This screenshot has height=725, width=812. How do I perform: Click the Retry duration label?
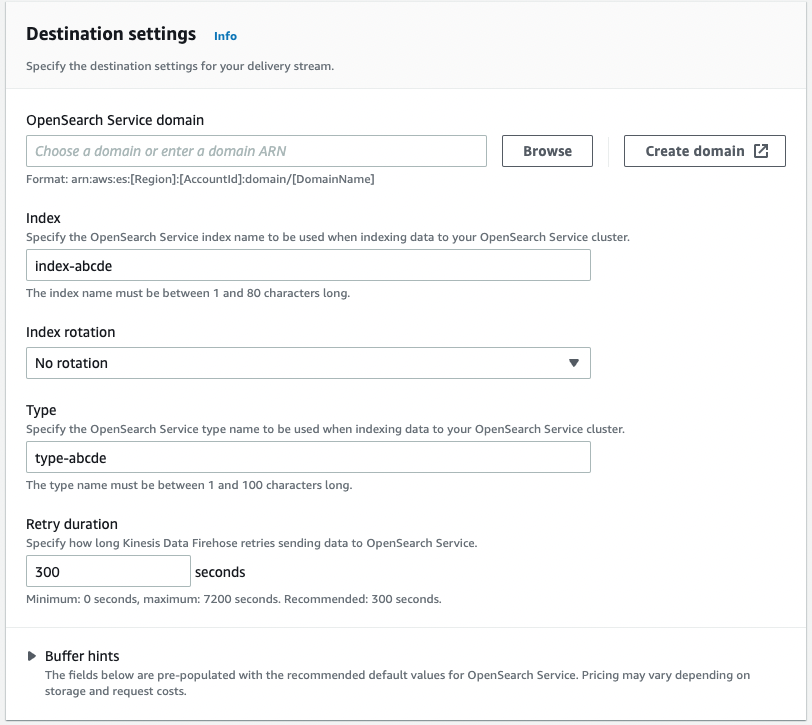[72, 524]
